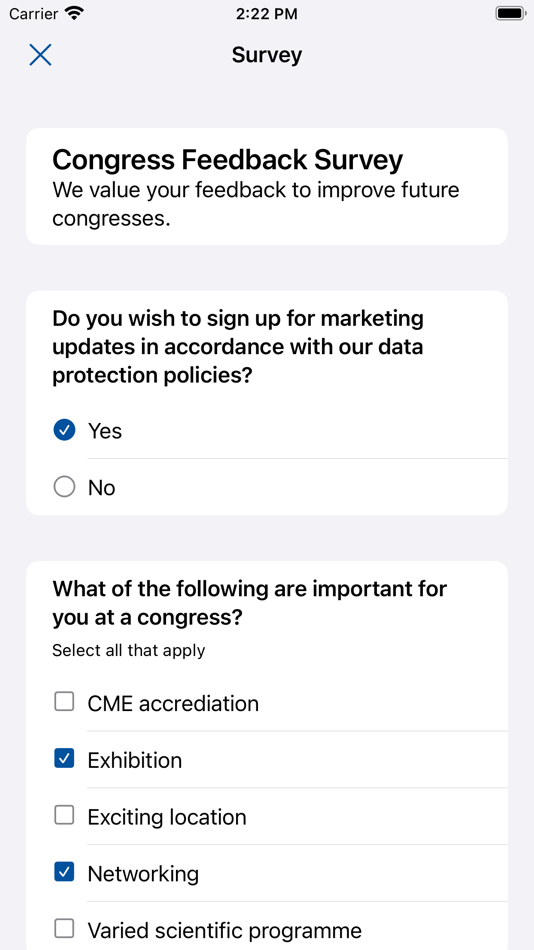Tap the No answer label
This screenshot has height=950, width=534.
[x=101, y=488]
